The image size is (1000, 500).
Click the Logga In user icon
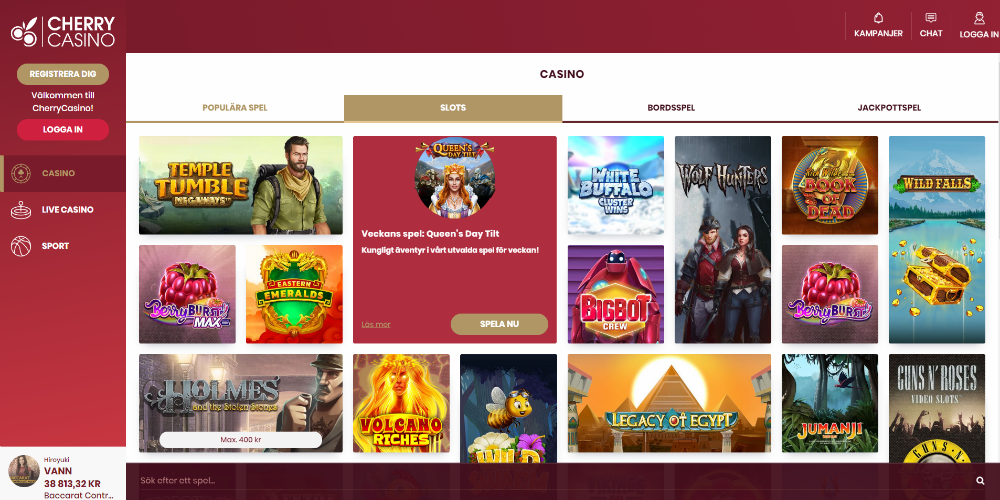[979, 18]
